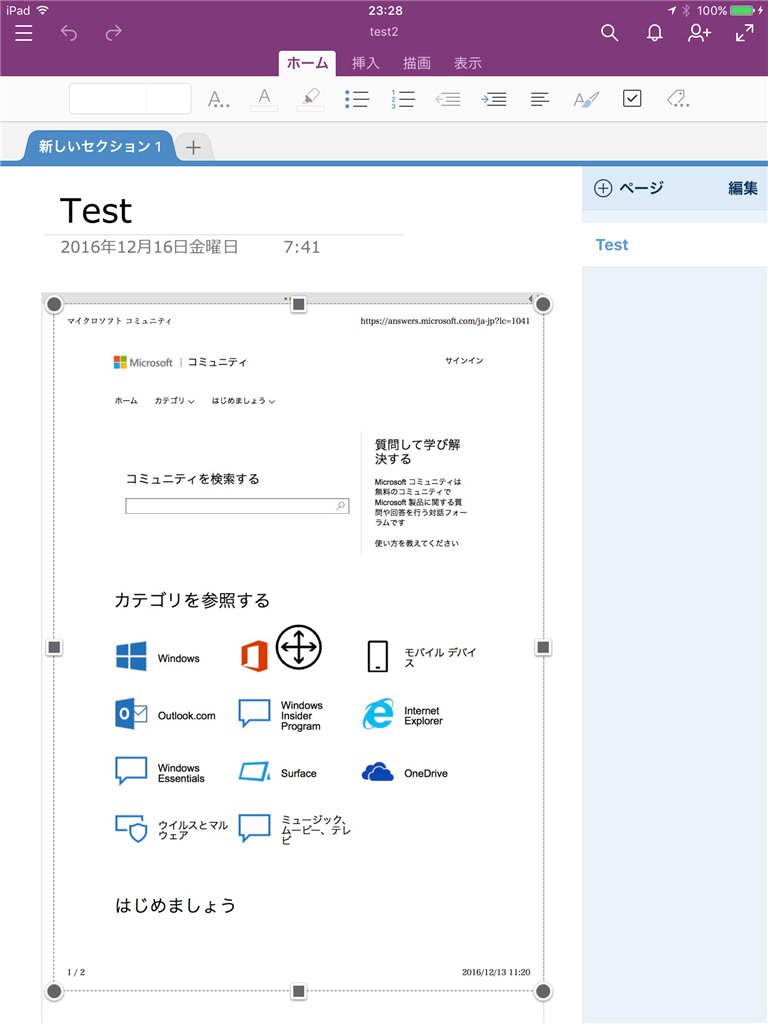Redo the last action
Image resolution: width=768 pixels, height=1024 pixels.
114,33
